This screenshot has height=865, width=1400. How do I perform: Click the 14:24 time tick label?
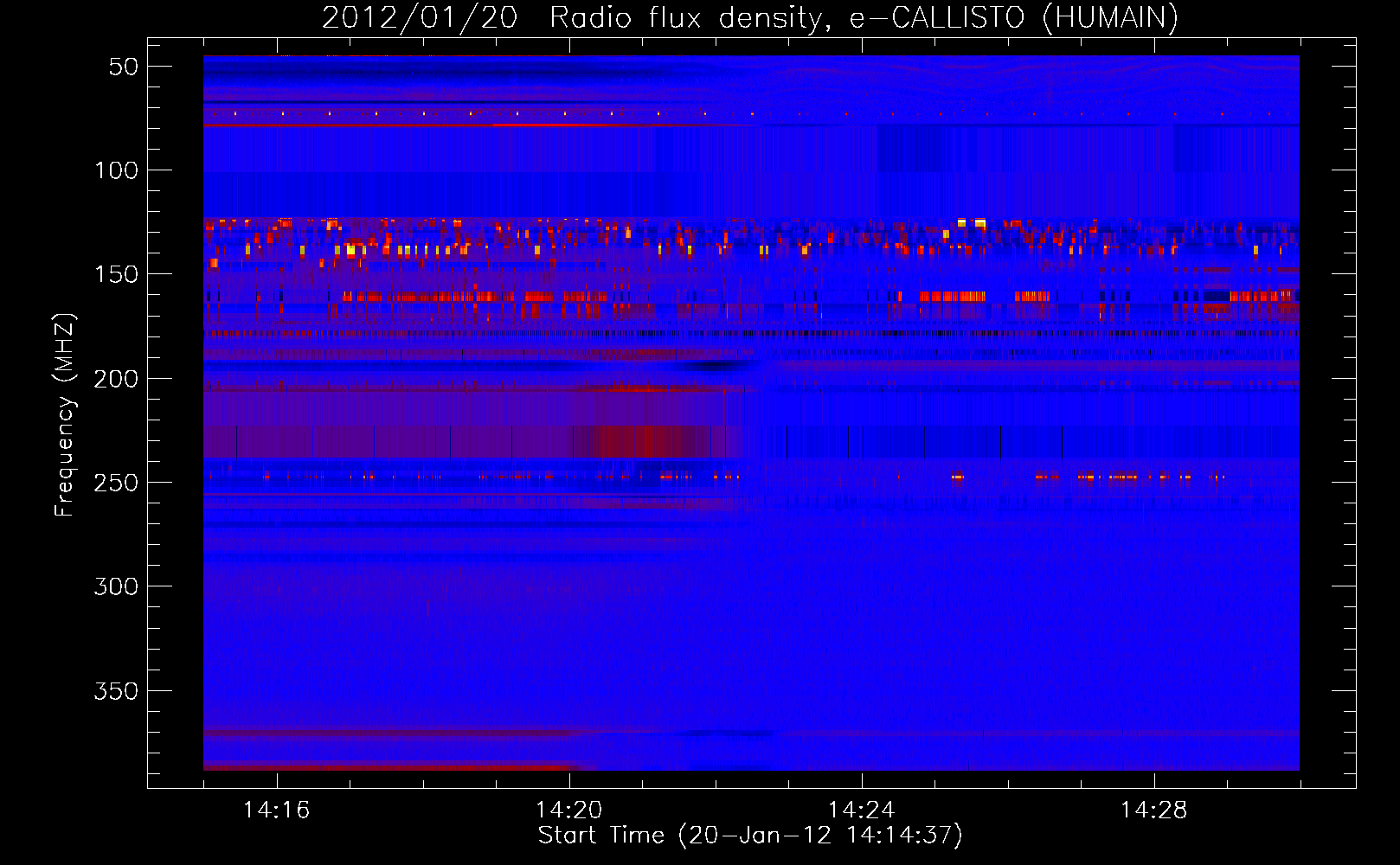(861, 810)
